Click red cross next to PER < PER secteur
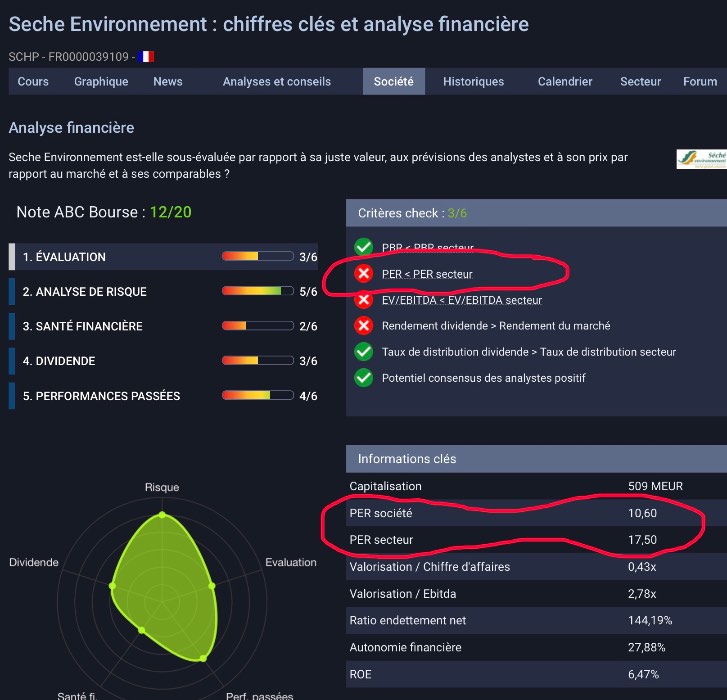727x700 pixels. click(364, 274)
